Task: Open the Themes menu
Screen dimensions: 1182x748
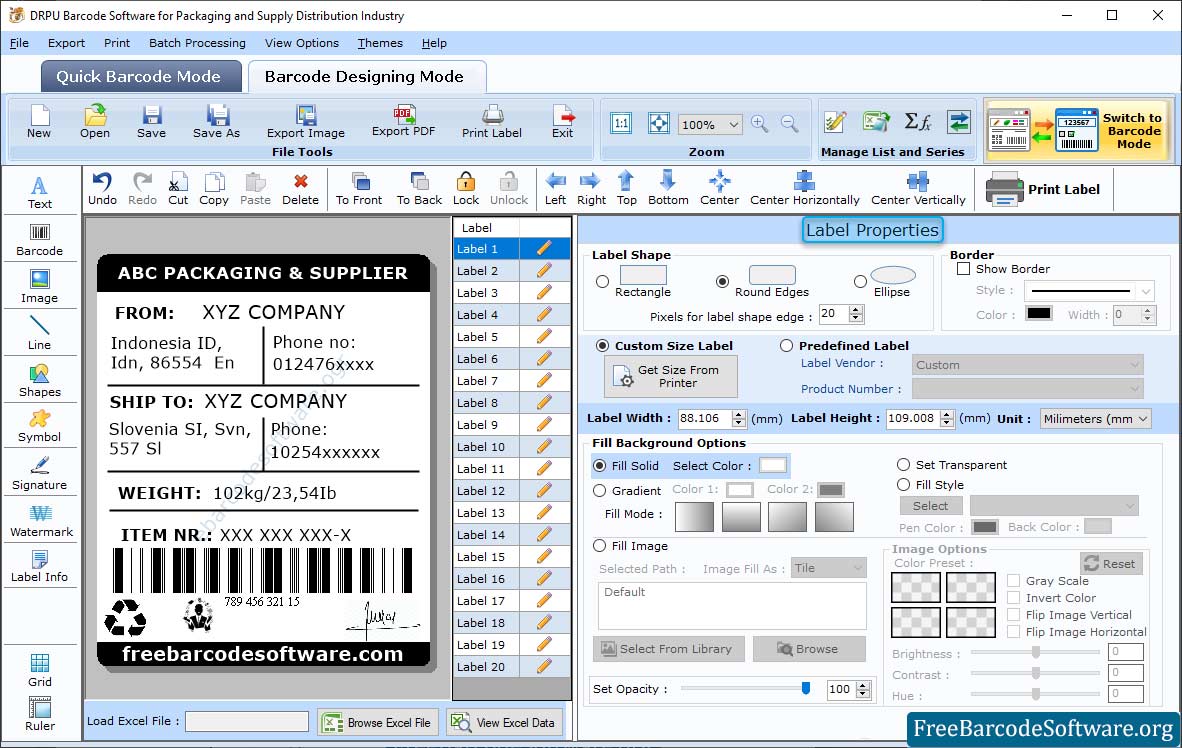Action: pos(380,43)
